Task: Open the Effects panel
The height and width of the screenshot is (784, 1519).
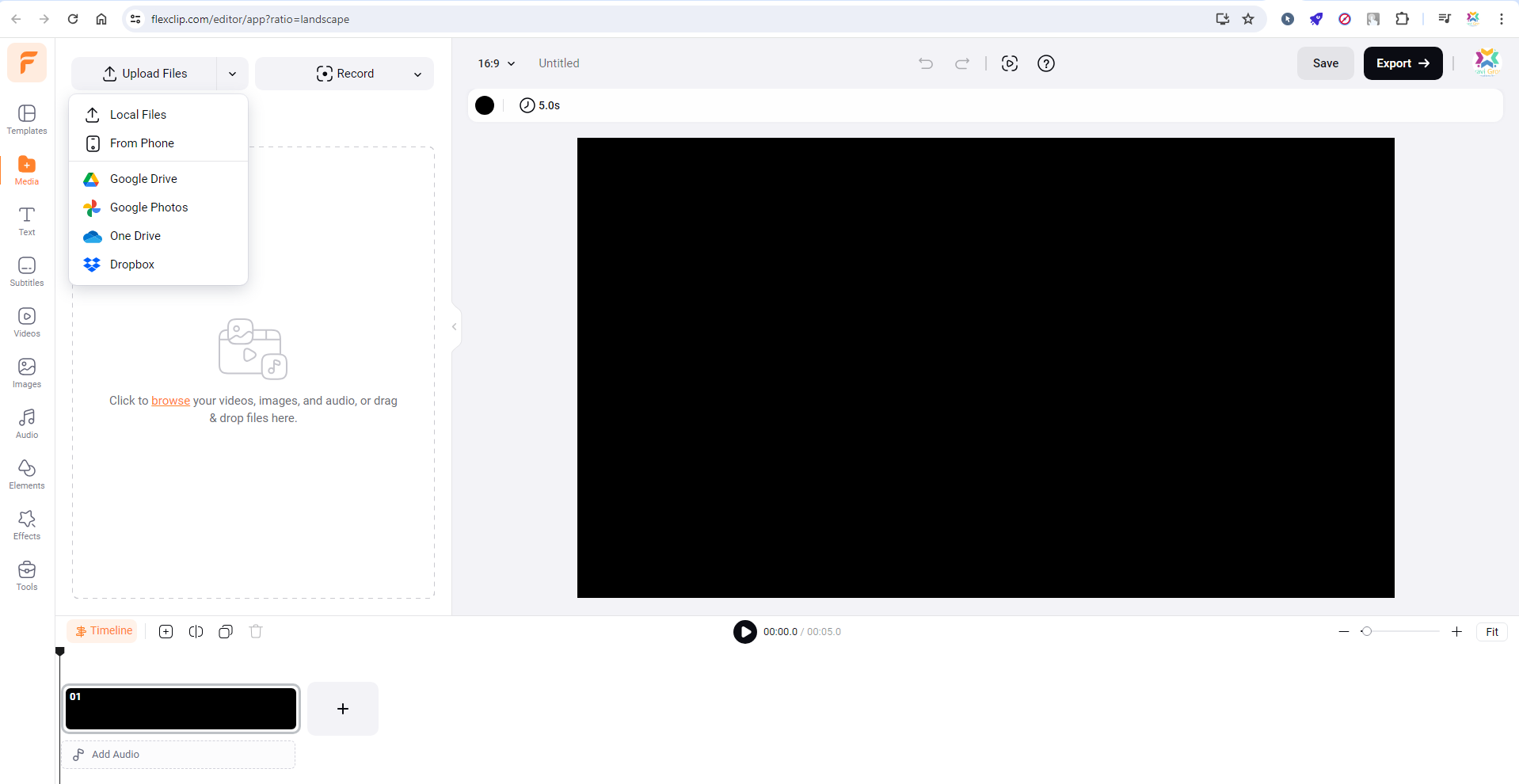Action: 26,525
